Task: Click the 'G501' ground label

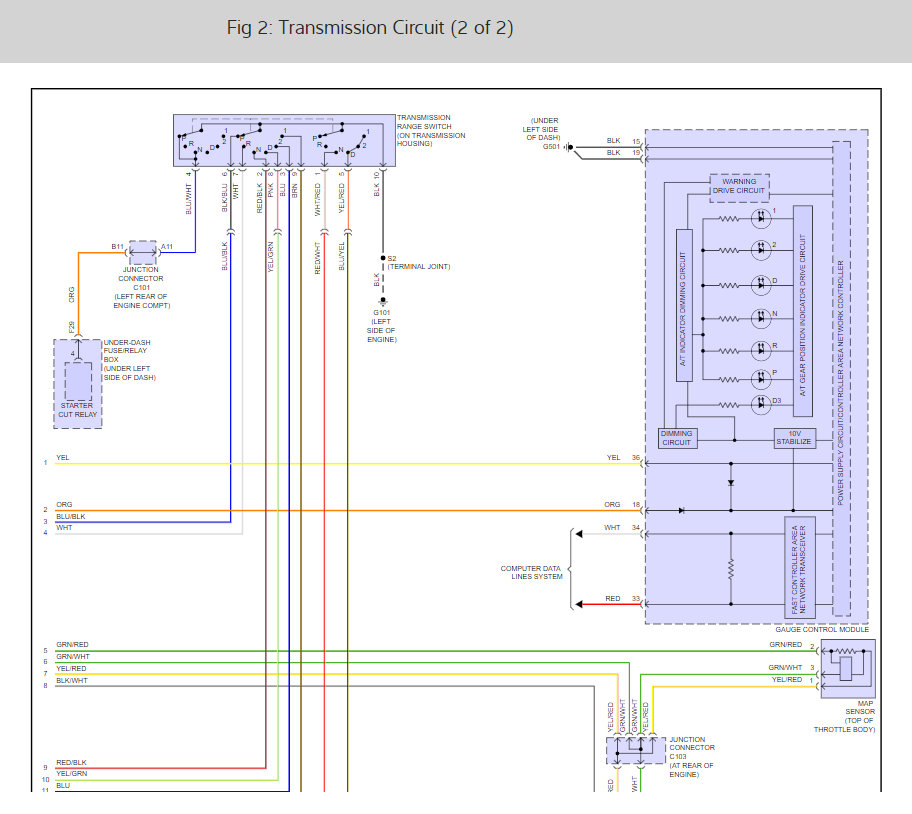Action: [551, 147]
